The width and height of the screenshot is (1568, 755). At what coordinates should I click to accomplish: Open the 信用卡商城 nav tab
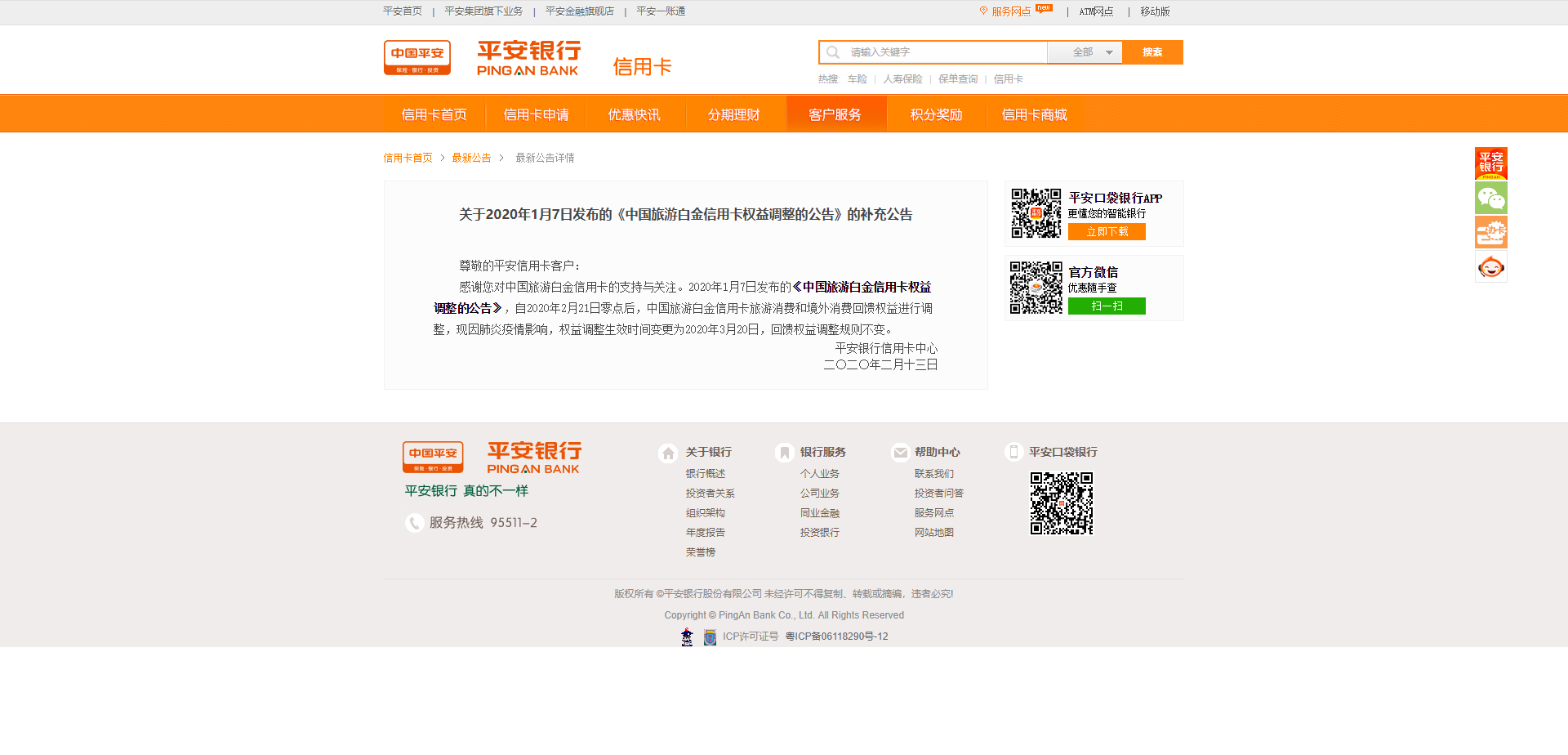pyautogui.click(x=1035, y=114)
